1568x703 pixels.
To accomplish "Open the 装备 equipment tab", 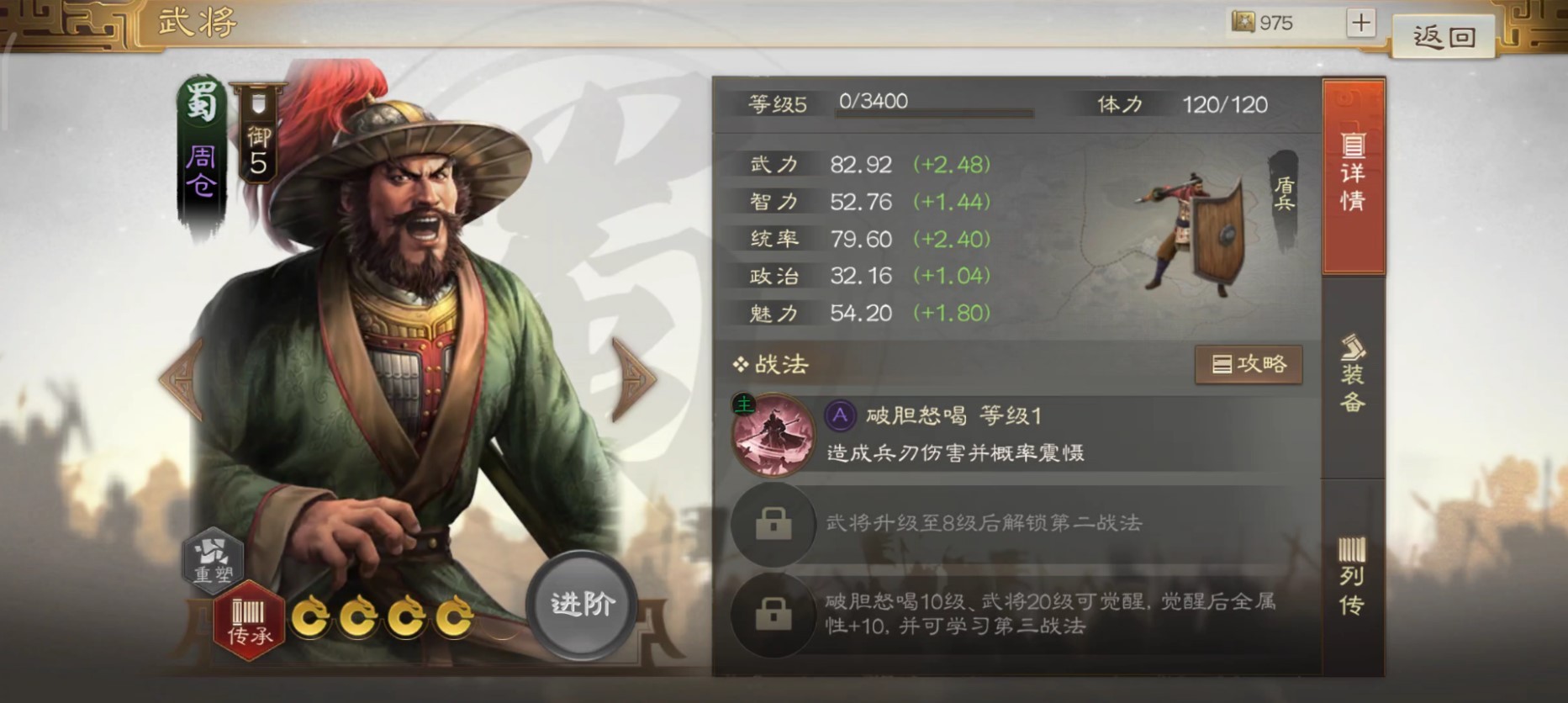I will pyautogui.click(x=1353, y=375).
